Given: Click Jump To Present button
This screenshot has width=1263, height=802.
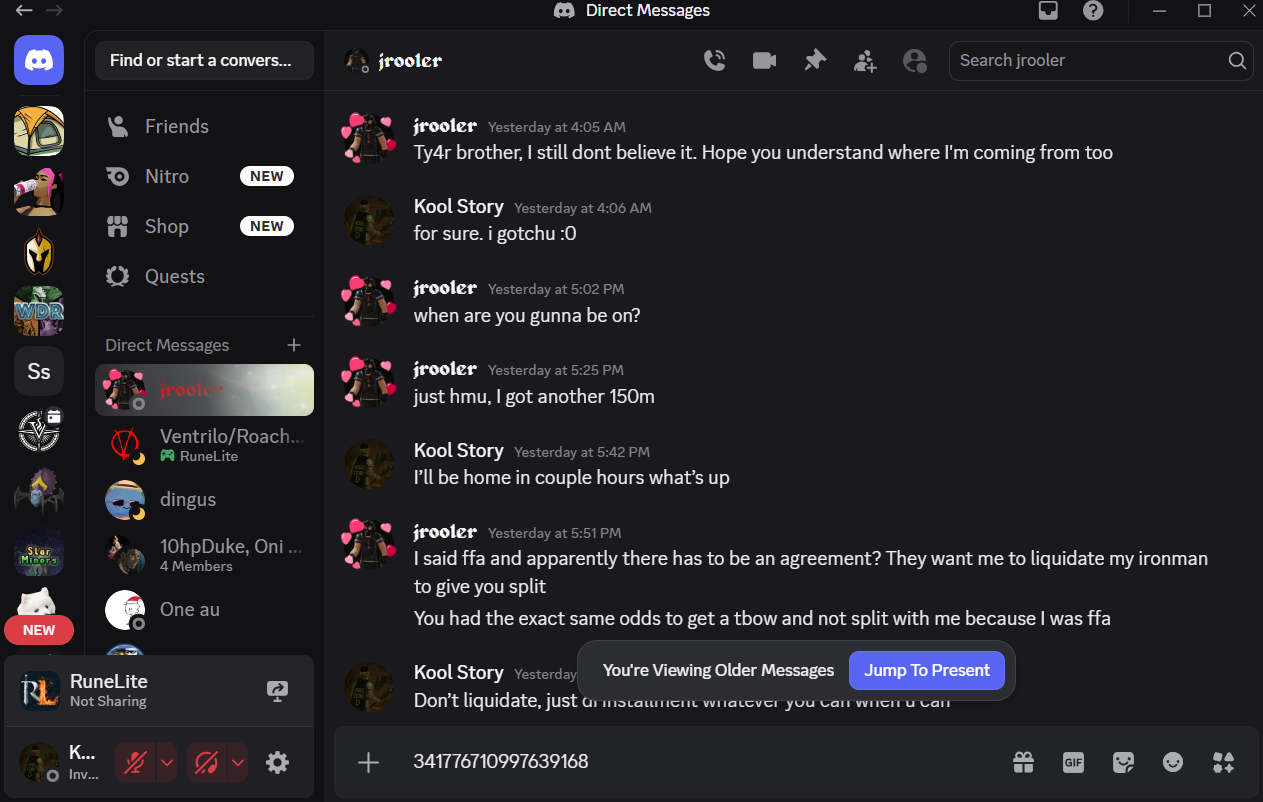Looking at the screenshot, I should (927, 670).
